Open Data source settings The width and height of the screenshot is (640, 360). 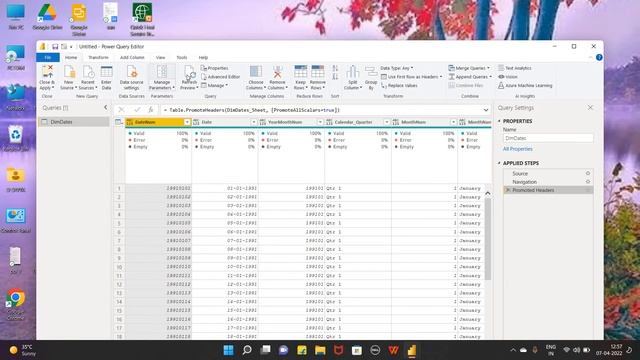pyautogui.click(x=131, y=77)
